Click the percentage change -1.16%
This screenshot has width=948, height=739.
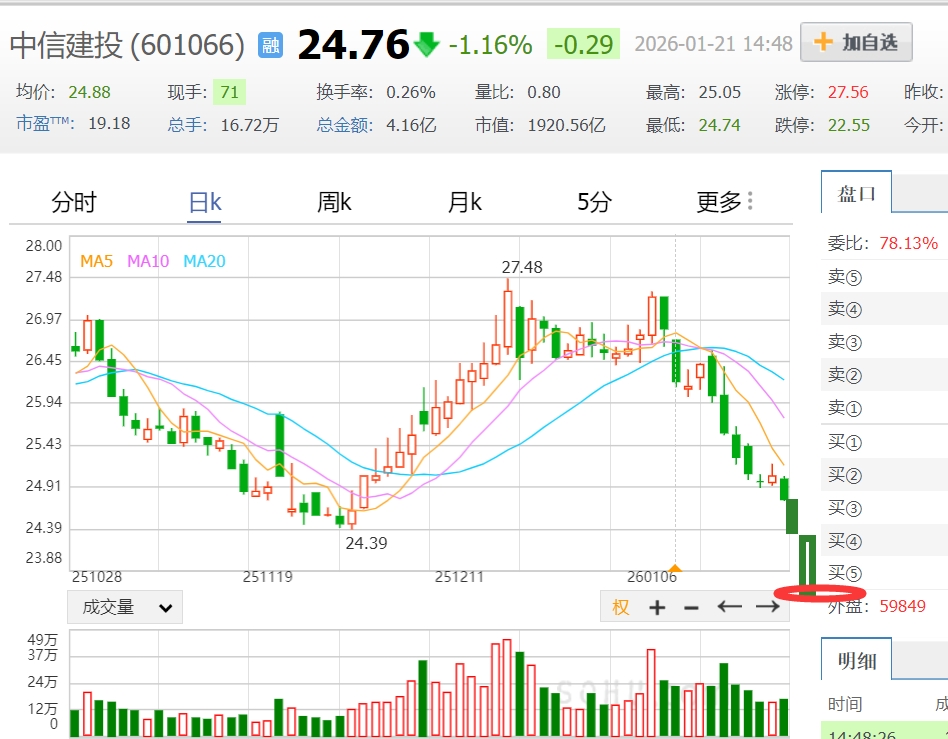point(490,45)
